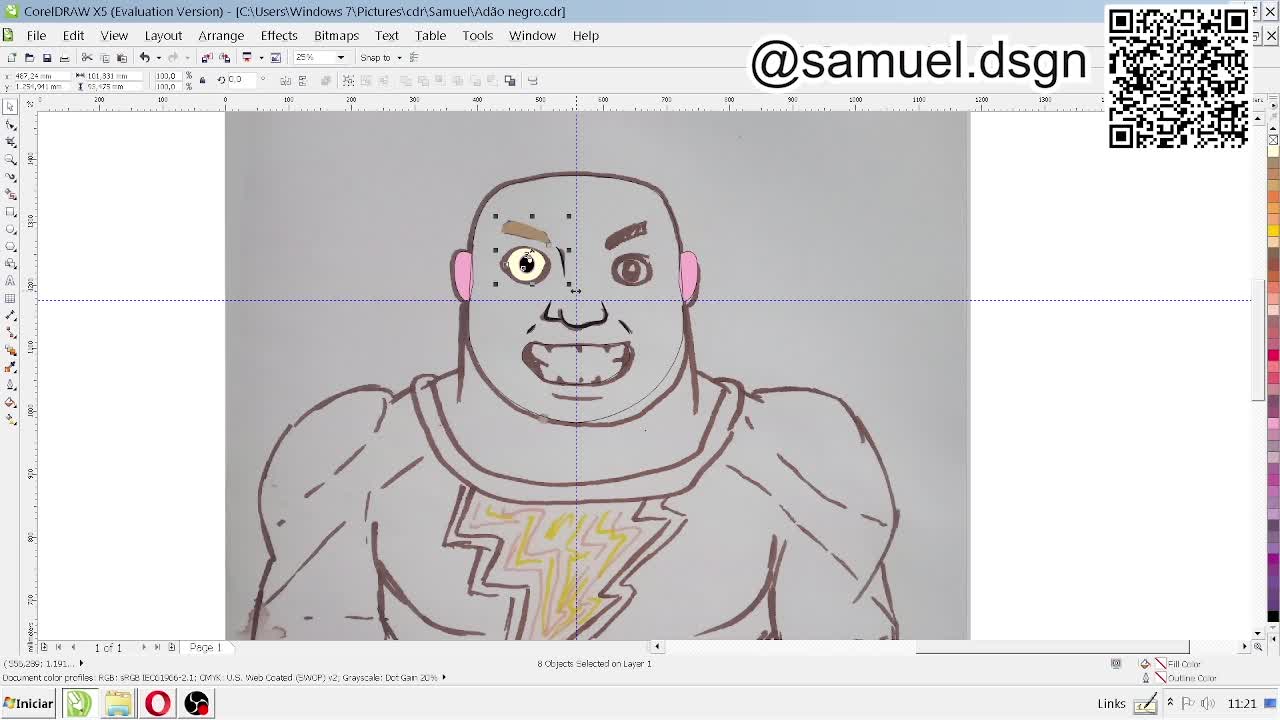
Task: Click the Import icon
Action: click(x=206, y=57)
